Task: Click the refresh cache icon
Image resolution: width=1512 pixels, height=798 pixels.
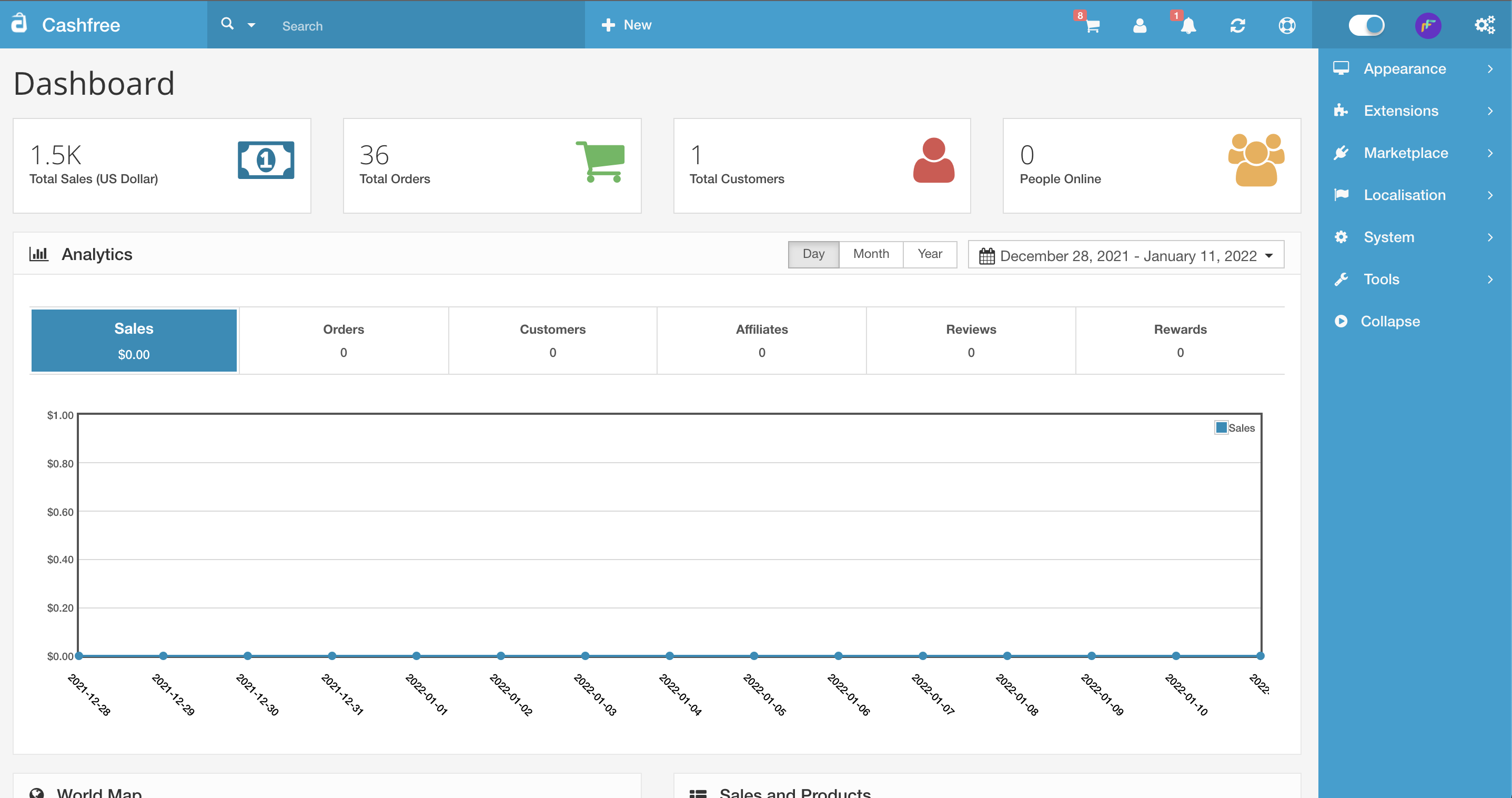Action: pos(1237,25)
